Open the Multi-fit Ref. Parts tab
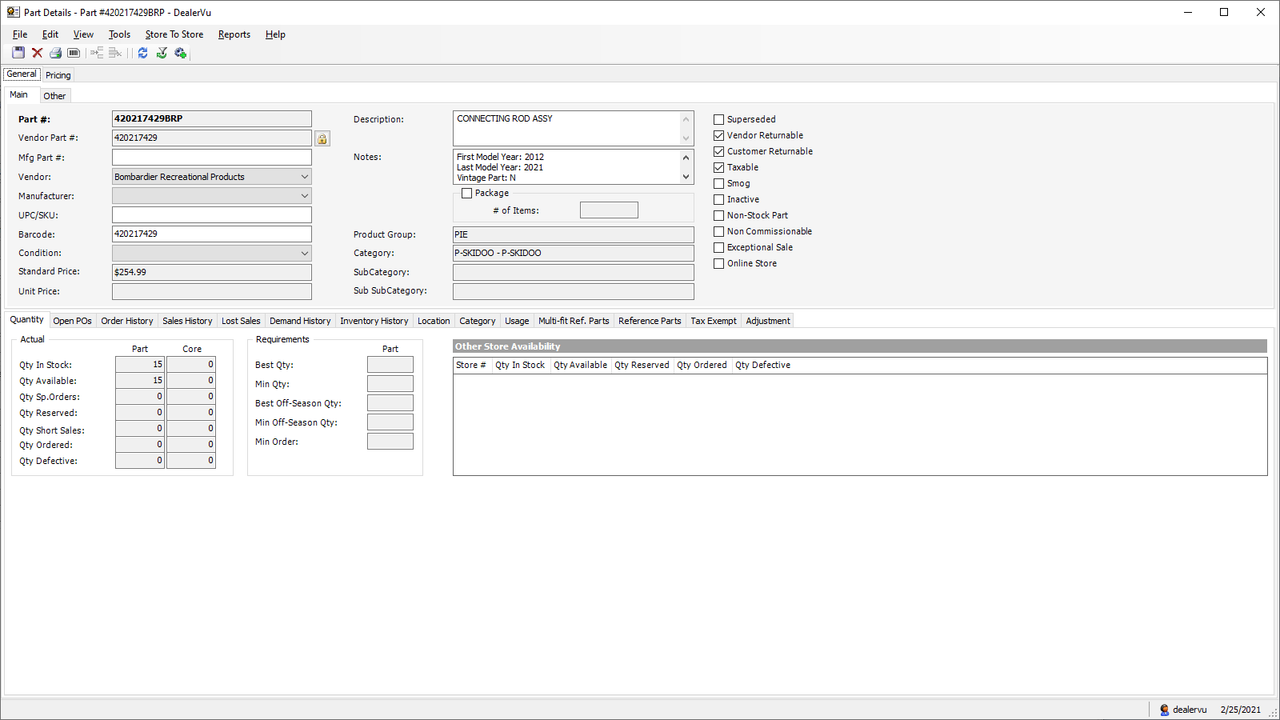This screenshot has height=720, width=1280. coord(573,321)
